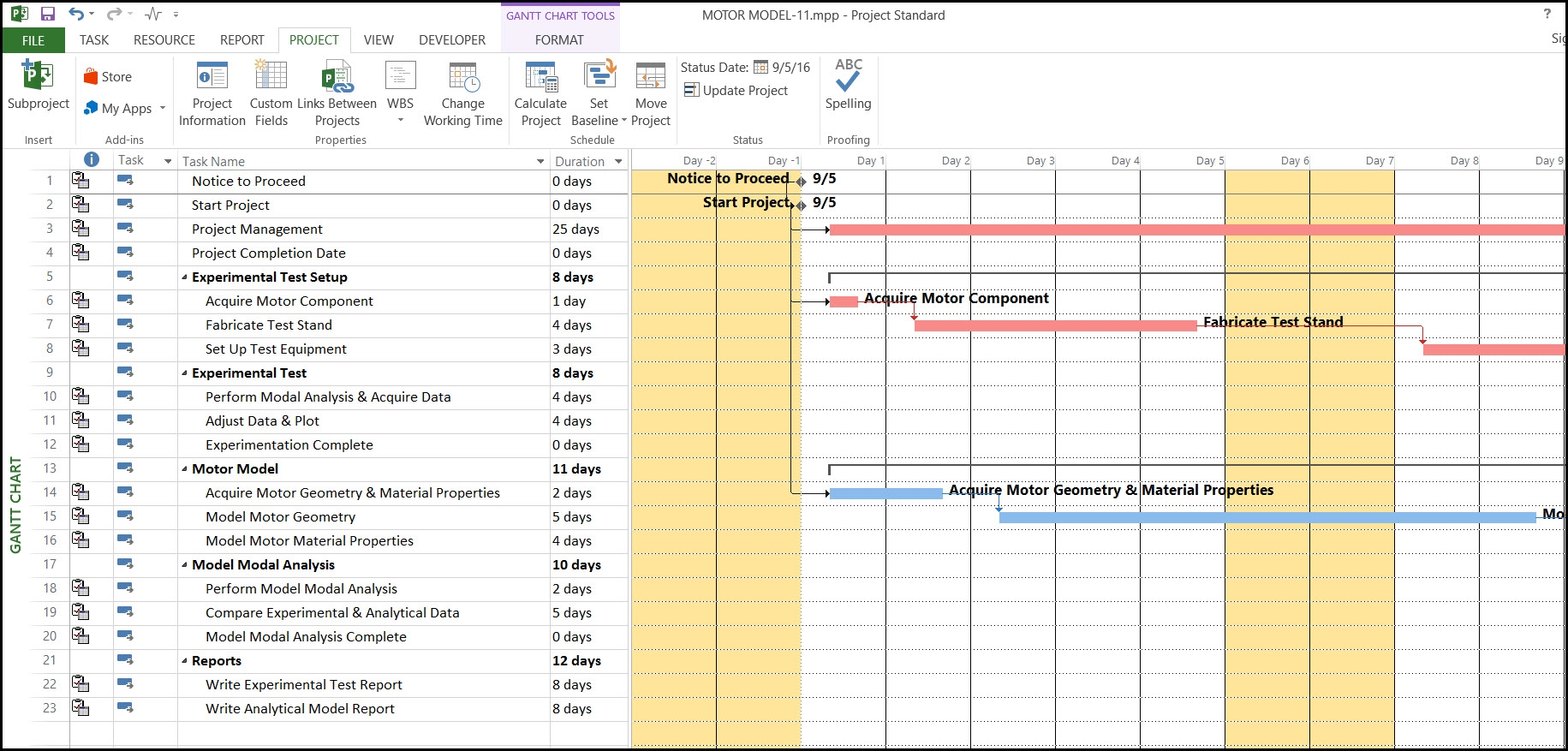Image resolution: width=1568 pixels, height=751 pixels.
Task: Click the Update Project button
Action: point(736,91)
